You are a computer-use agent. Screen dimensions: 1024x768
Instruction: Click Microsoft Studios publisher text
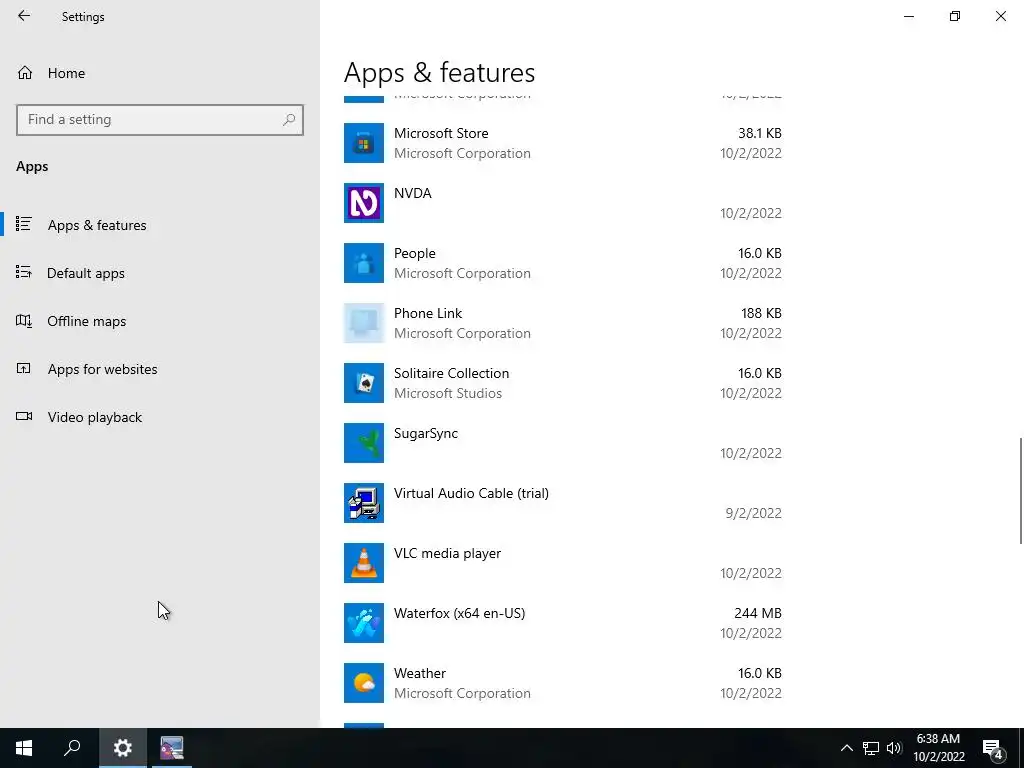(x=447, y=393)
